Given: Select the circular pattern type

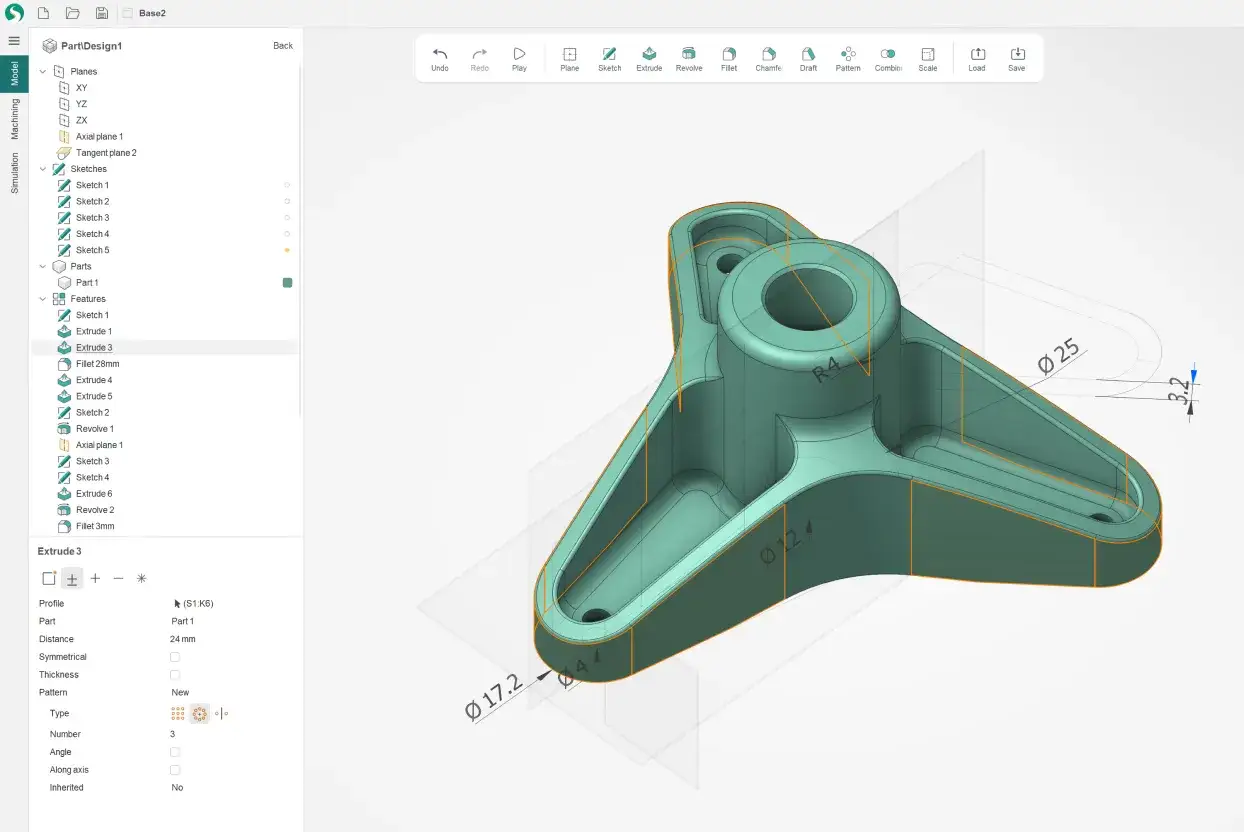Looking at the screenshot, I should 199,713.
